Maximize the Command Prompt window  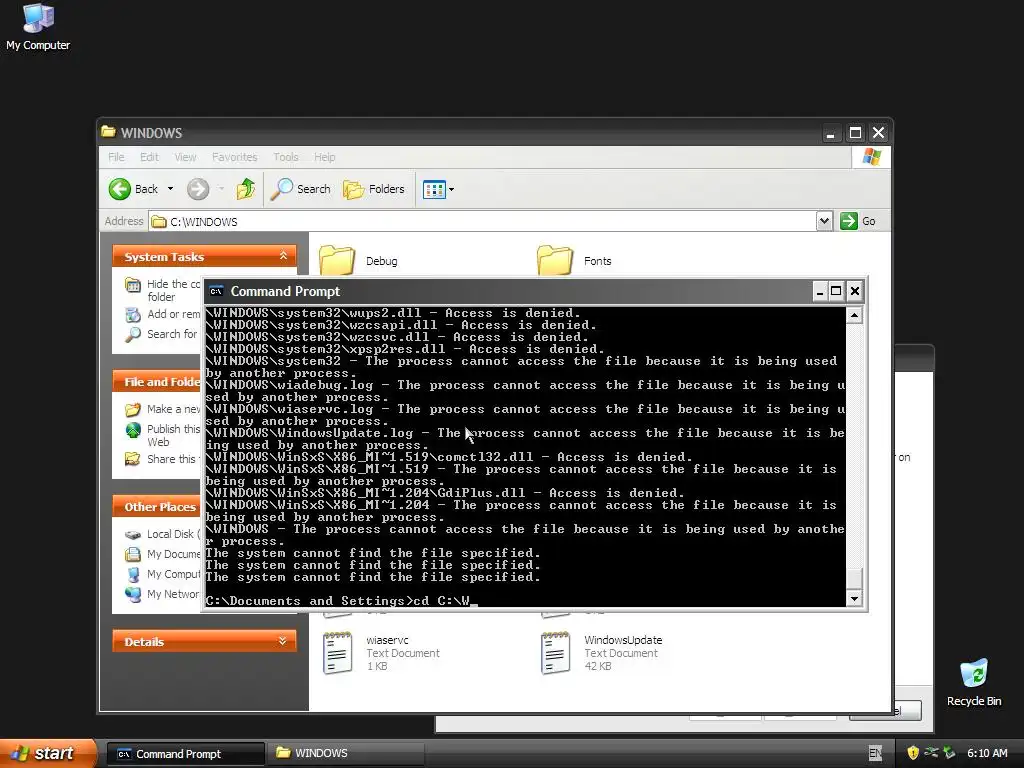(836, 291)
